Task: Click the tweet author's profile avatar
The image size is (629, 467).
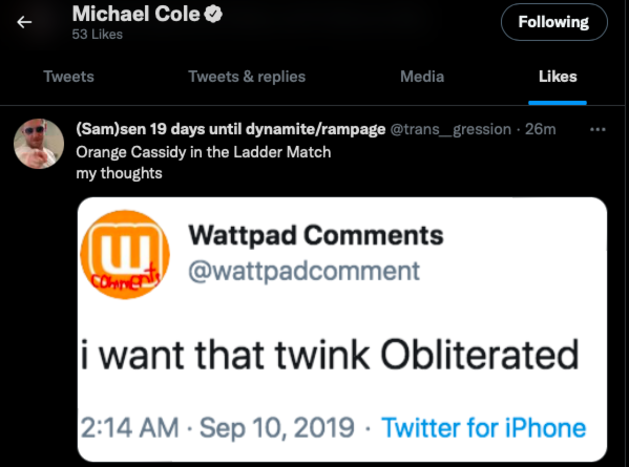Action: point(39,148)
